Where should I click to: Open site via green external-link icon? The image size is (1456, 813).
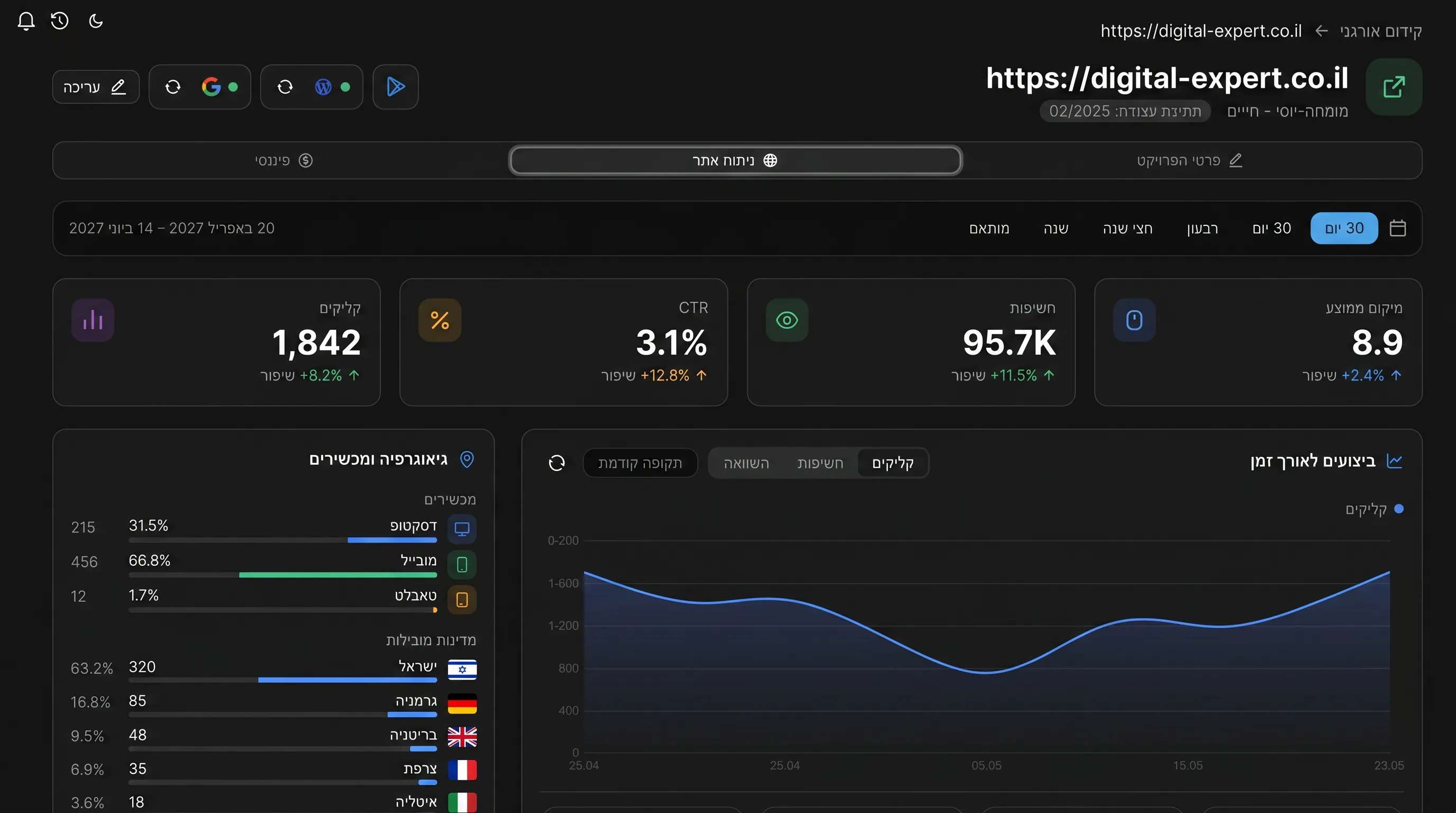click(x=1394, y=87)
